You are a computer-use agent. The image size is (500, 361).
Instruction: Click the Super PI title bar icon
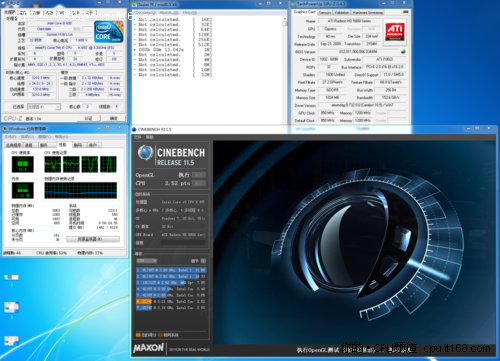pos(135,4)
